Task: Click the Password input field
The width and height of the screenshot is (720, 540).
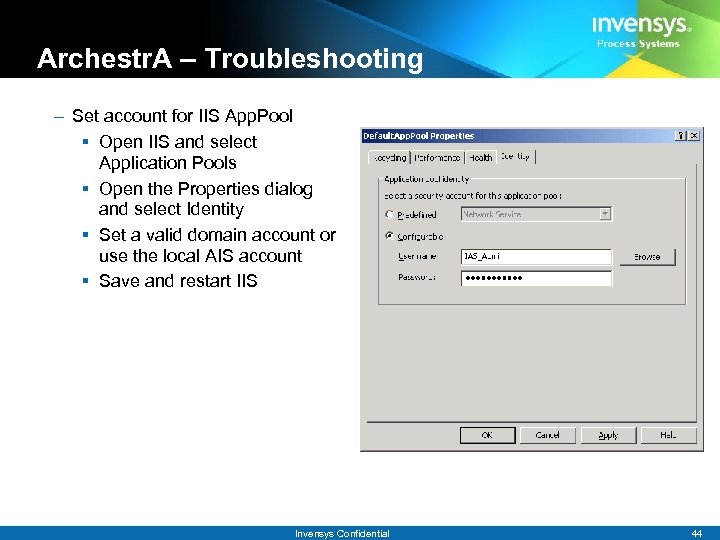Action: (x=536, y=278)
